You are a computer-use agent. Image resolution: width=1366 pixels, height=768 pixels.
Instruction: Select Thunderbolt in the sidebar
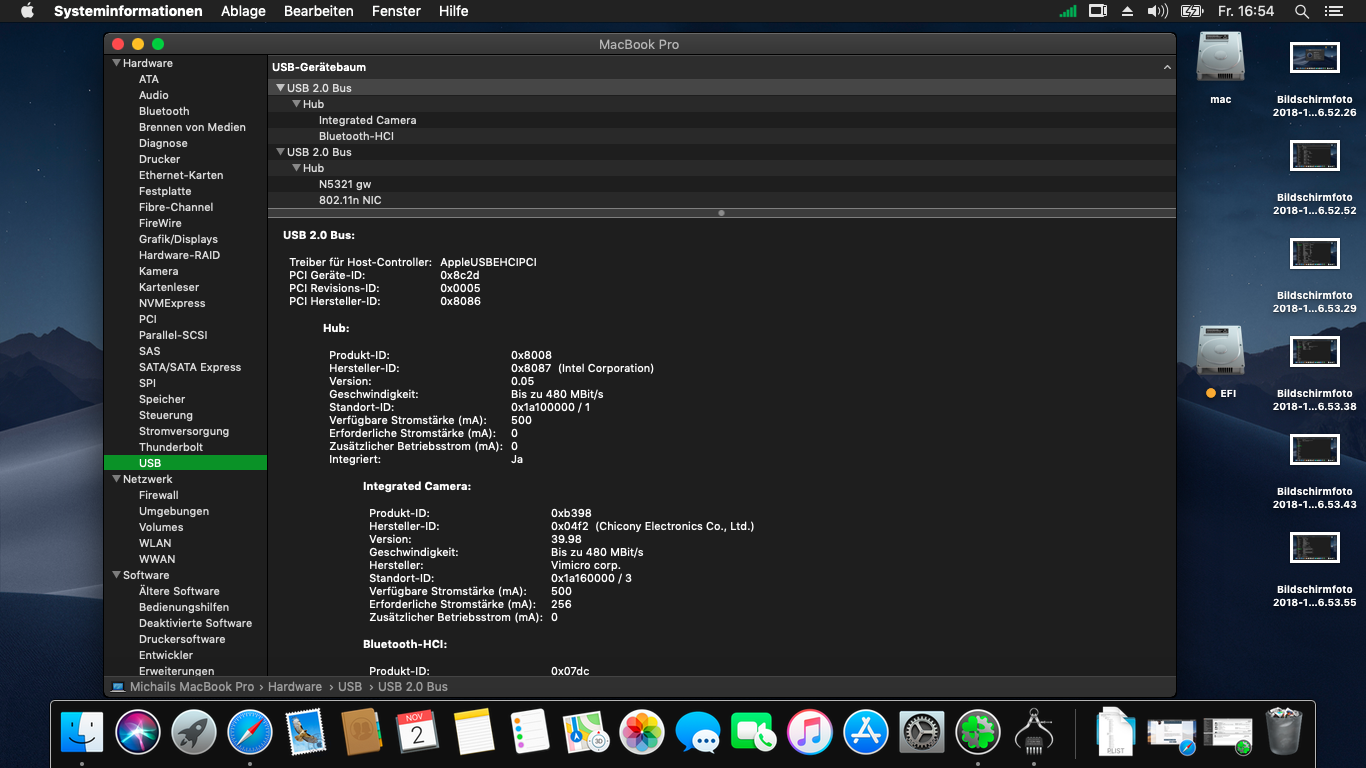click(x=171, y=447)
